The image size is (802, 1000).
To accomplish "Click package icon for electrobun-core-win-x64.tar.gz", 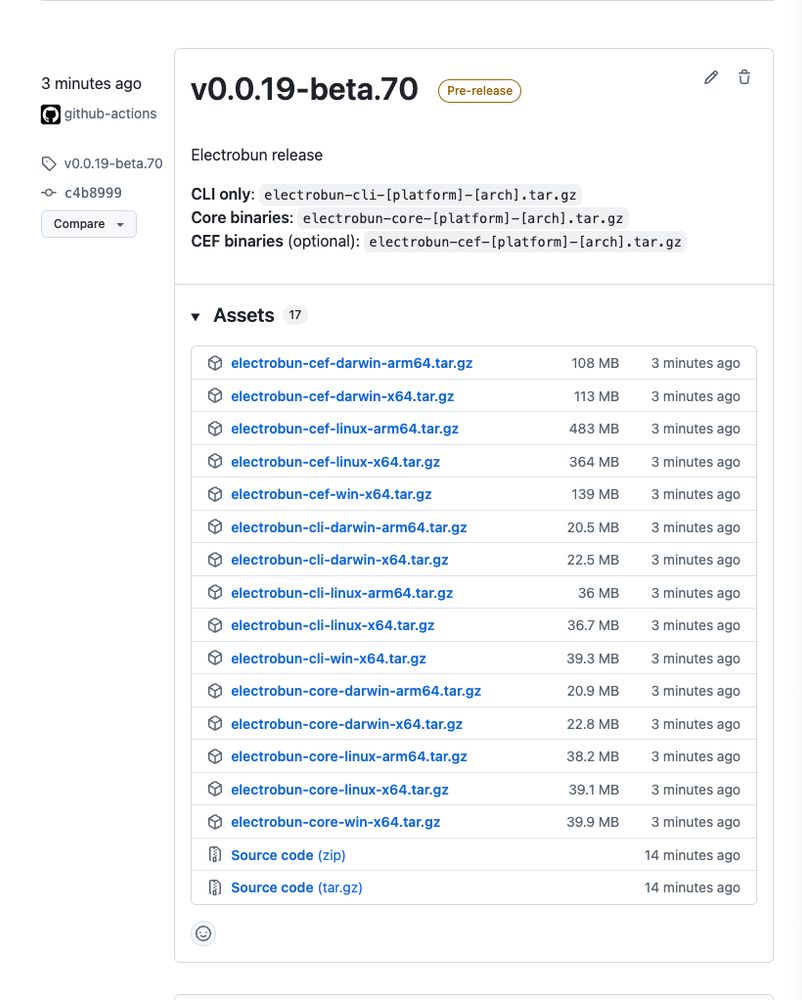I will click(x=215, y=822).
